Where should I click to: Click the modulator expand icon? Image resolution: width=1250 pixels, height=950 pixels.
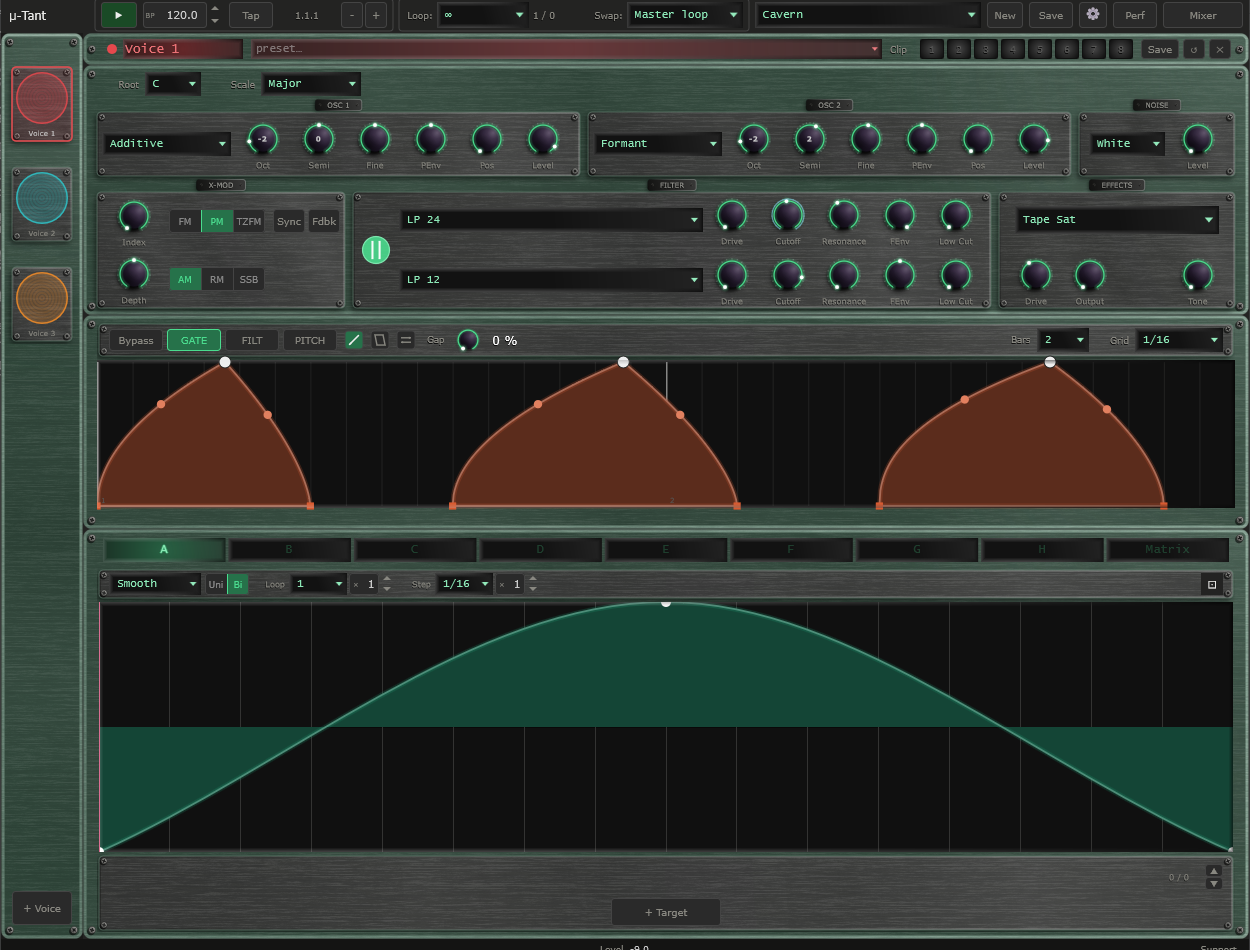click(x=1212, y=584)
